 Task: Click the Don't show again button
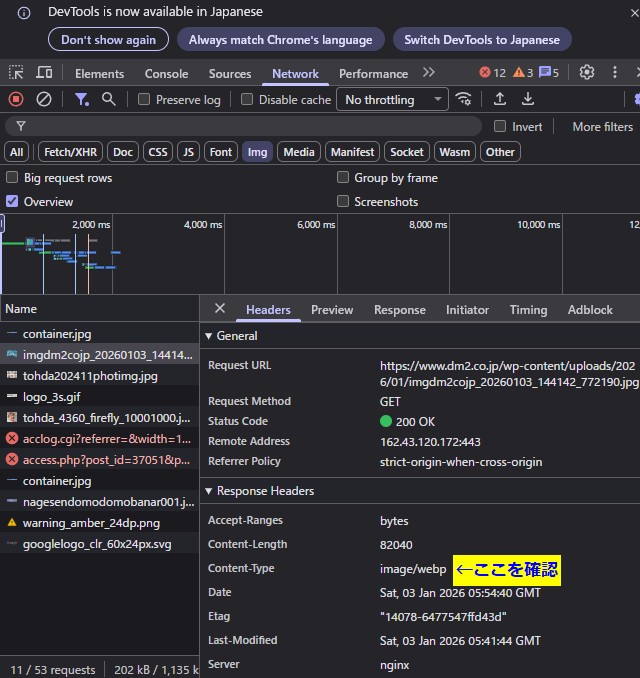pos(108,40)
